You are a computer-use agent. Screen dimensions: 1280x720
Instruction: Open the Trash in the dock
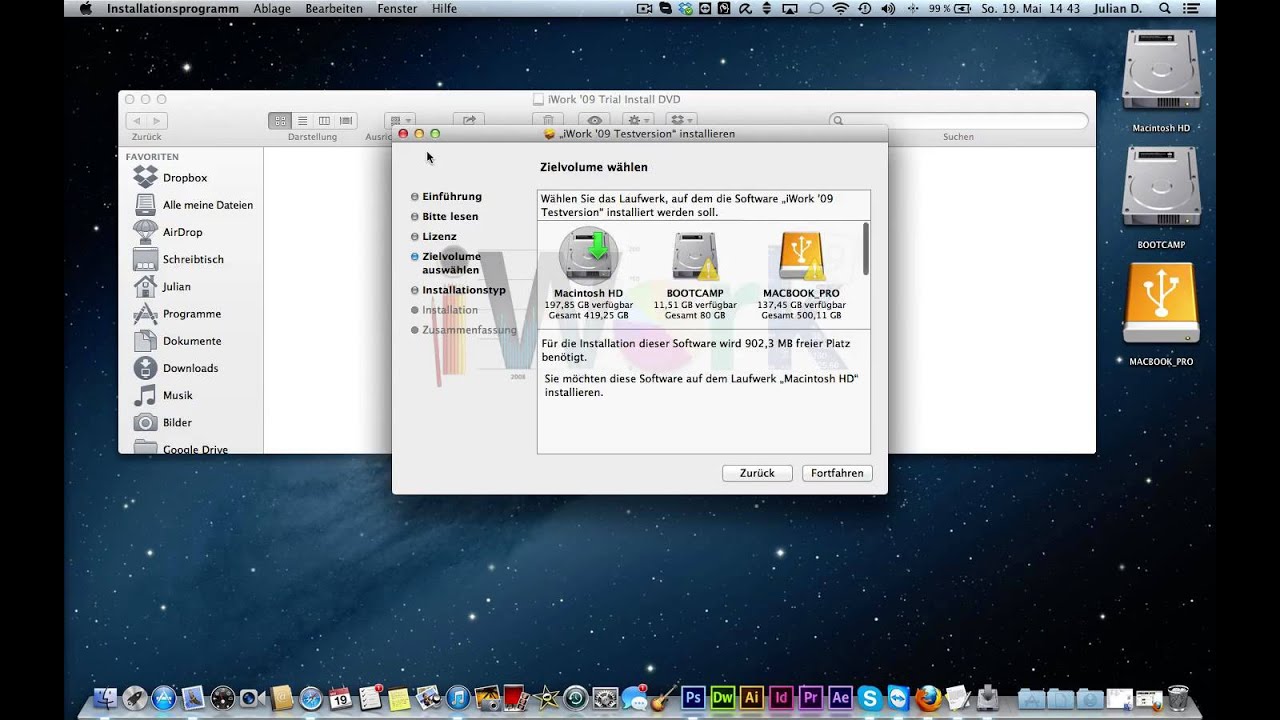click(1177, 698)
